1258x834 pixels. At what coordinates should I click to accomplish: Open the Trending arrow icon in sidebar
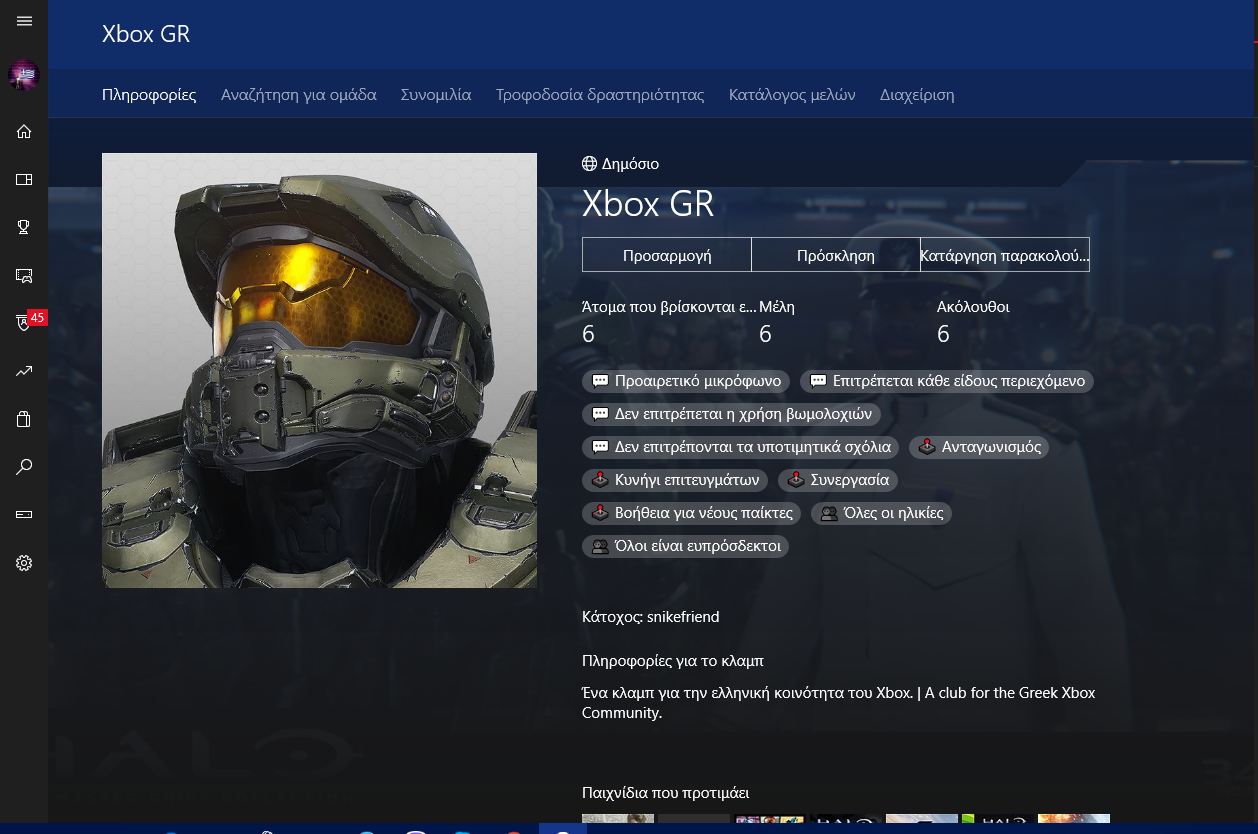[24, 371]
